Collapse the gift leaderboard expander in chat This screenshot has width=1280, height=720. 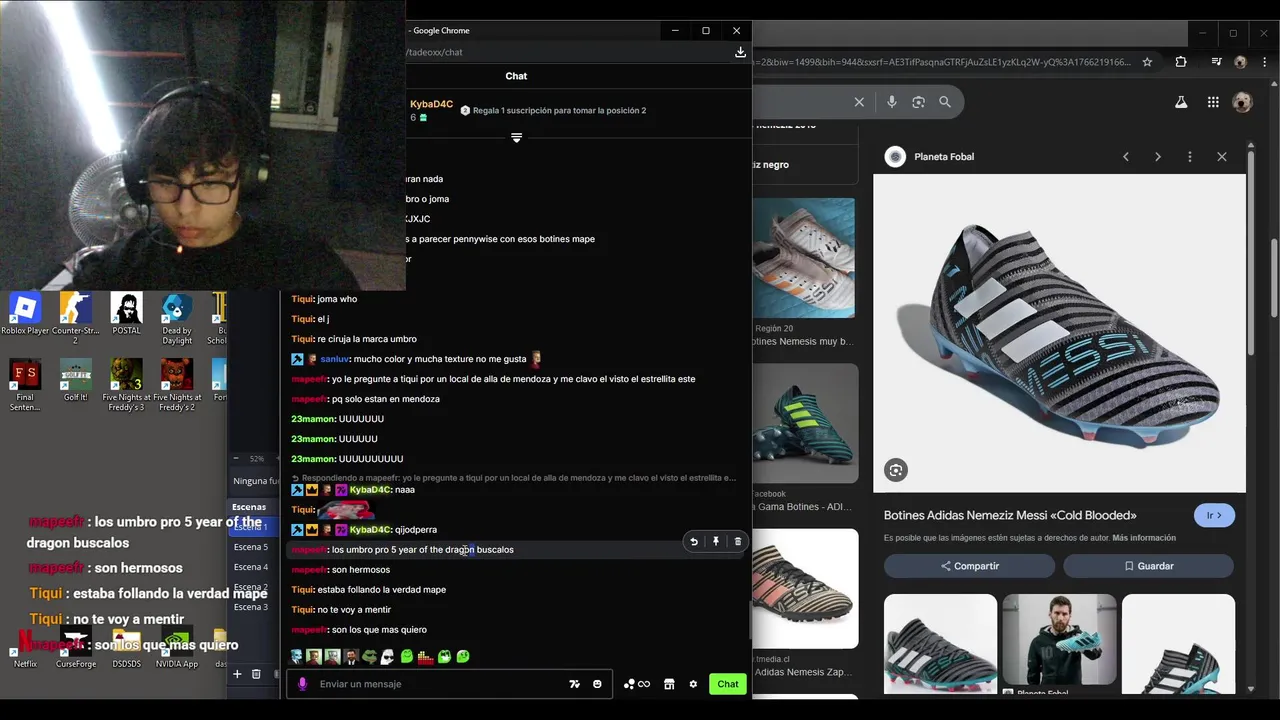(517, 138)
